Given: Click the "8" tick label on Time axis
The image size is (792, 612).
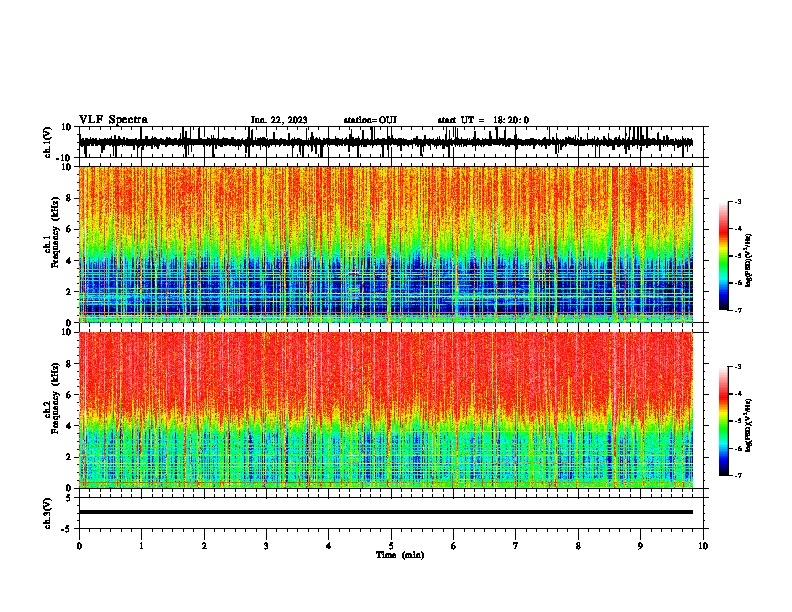Looking at the screenshot, I should pyautogui.click(x=578, y=546).
